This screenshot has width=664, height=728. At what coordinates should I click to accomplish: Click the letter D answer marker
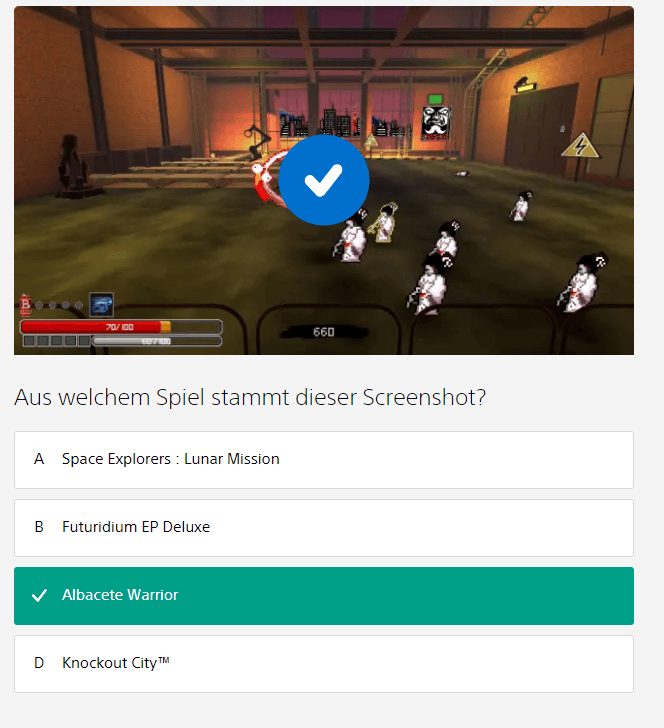click(x=39, y=663)
